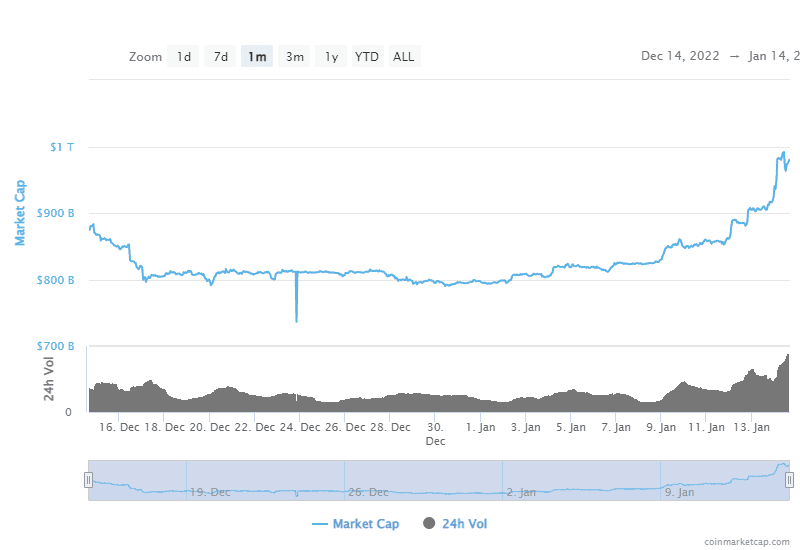Screen dimensions: 800x550
Task: Click the blue Market Cap legend line
Action: (320, 523)
